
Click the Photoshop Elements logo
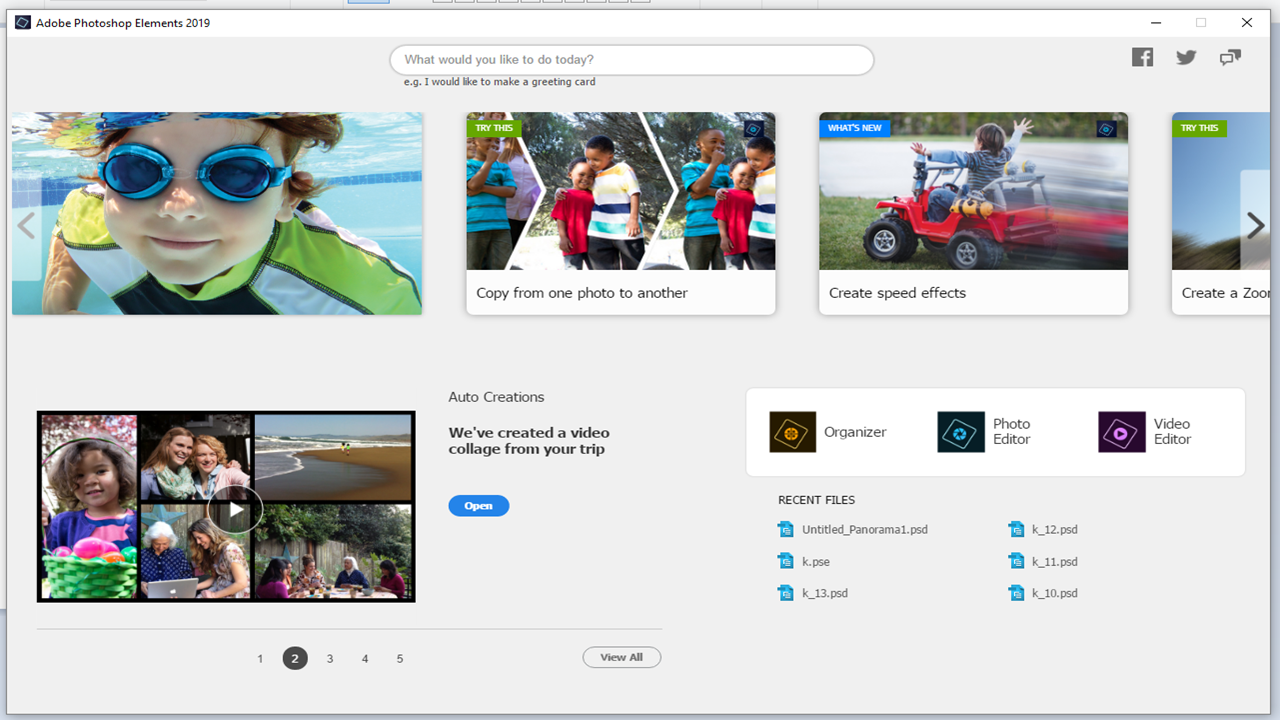click(22, 22)
